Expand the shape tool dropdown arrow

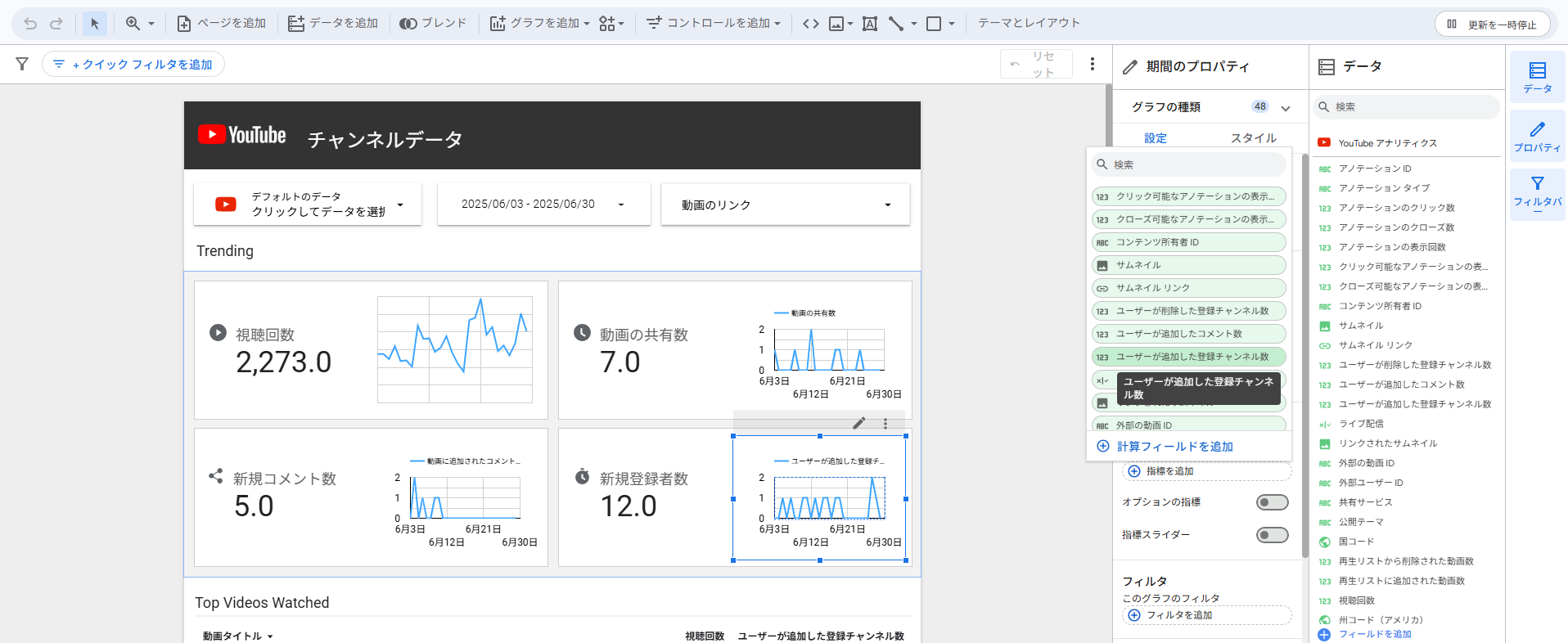[952, 24]
